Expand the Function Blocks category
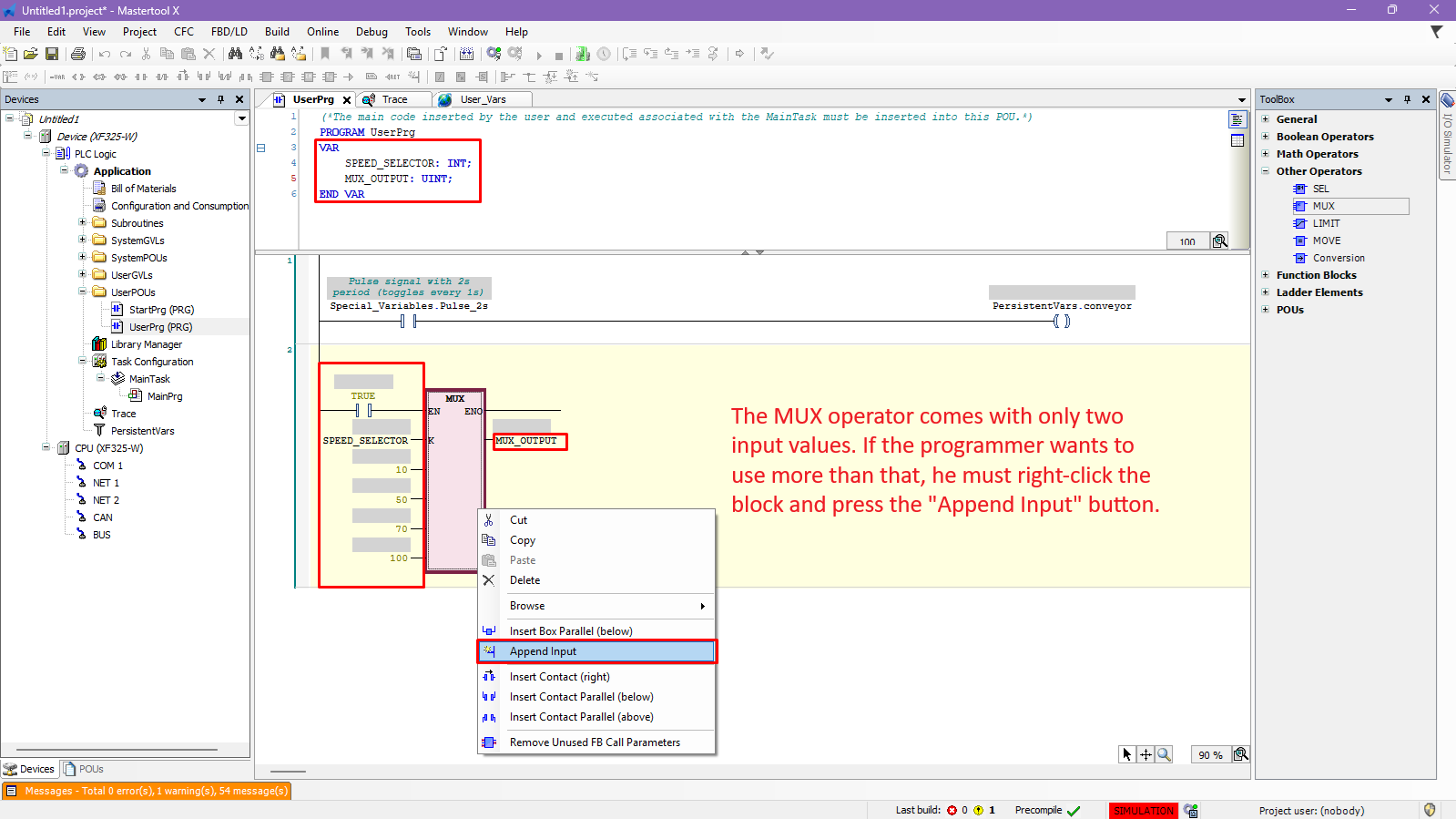Viewport: 1456px width, 819px height. point(1266,275)
